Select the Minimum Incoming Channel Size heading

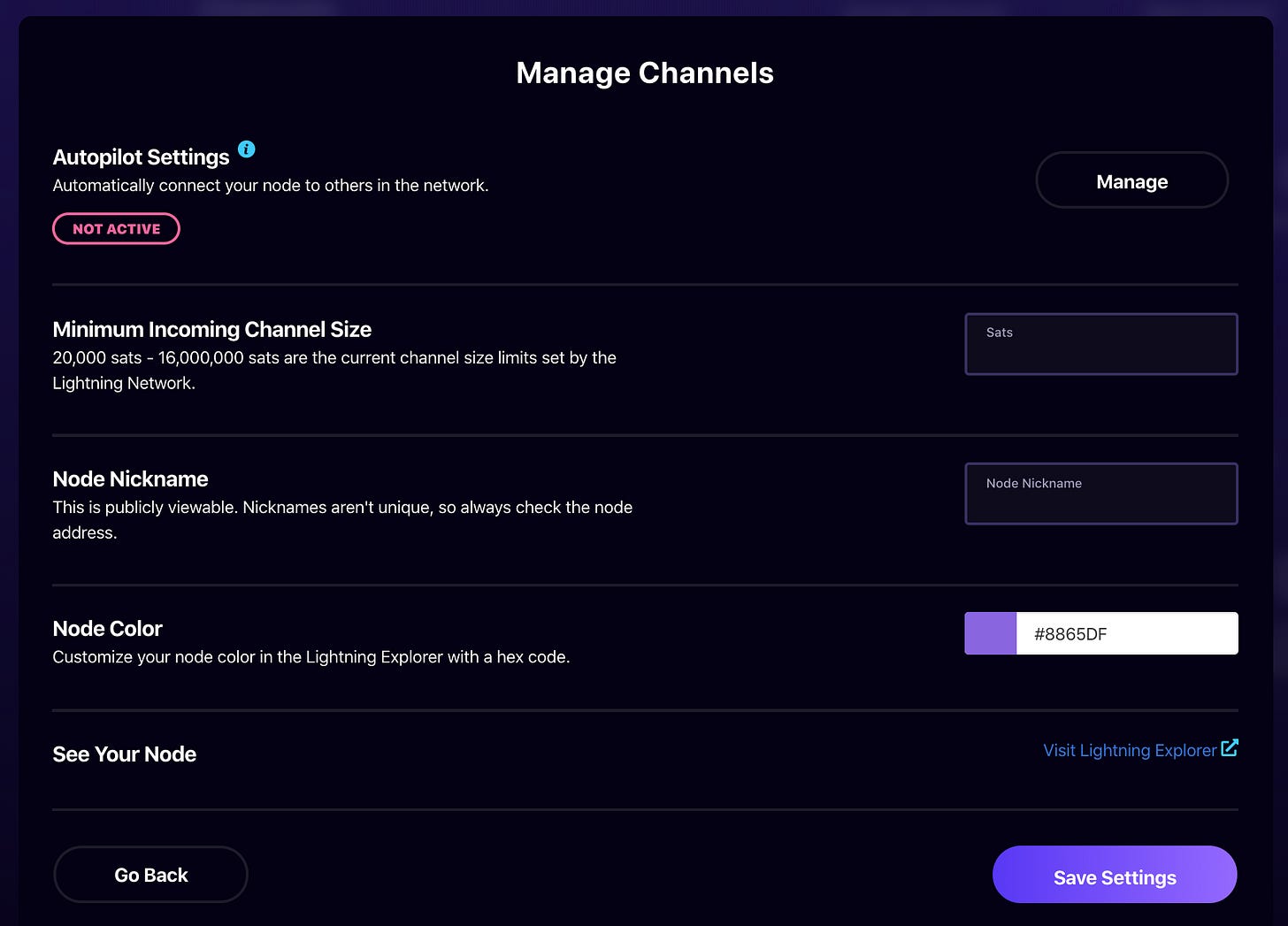click(211, 330)
